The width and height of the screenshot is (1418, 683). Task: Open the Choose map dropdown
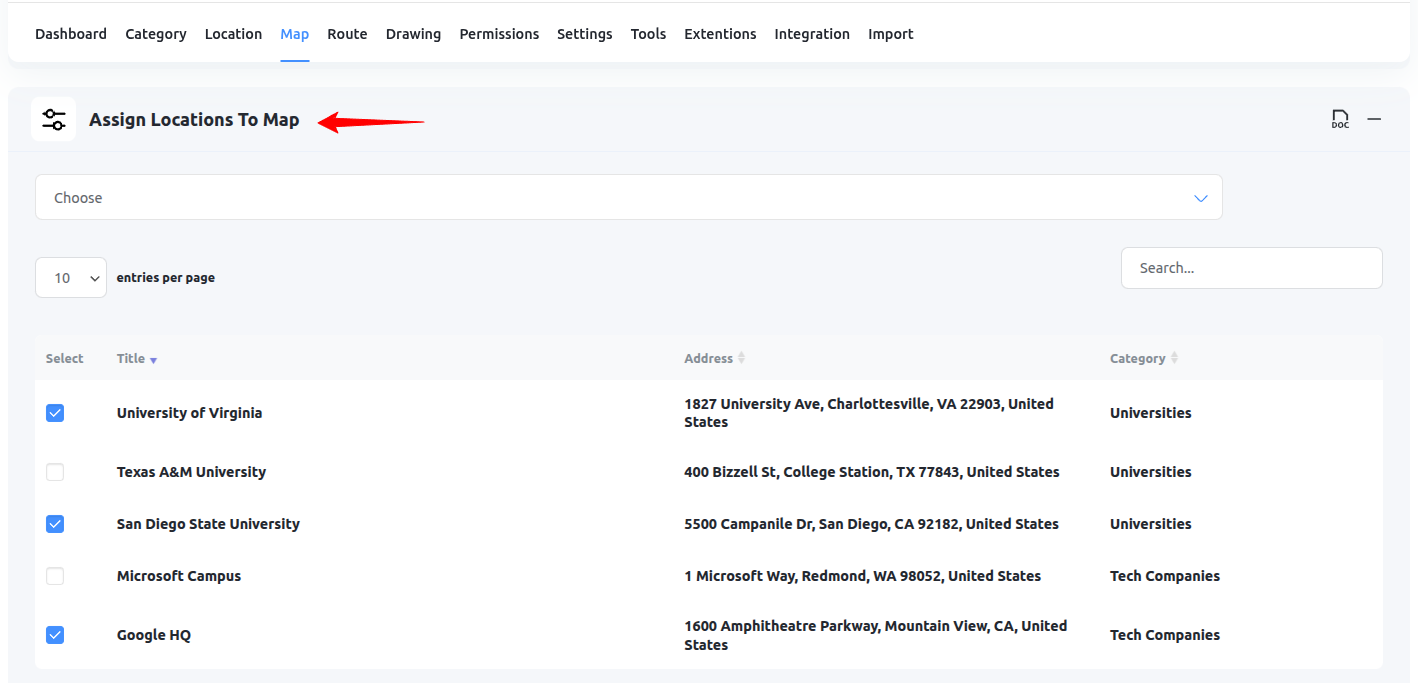tap(628, 198)
